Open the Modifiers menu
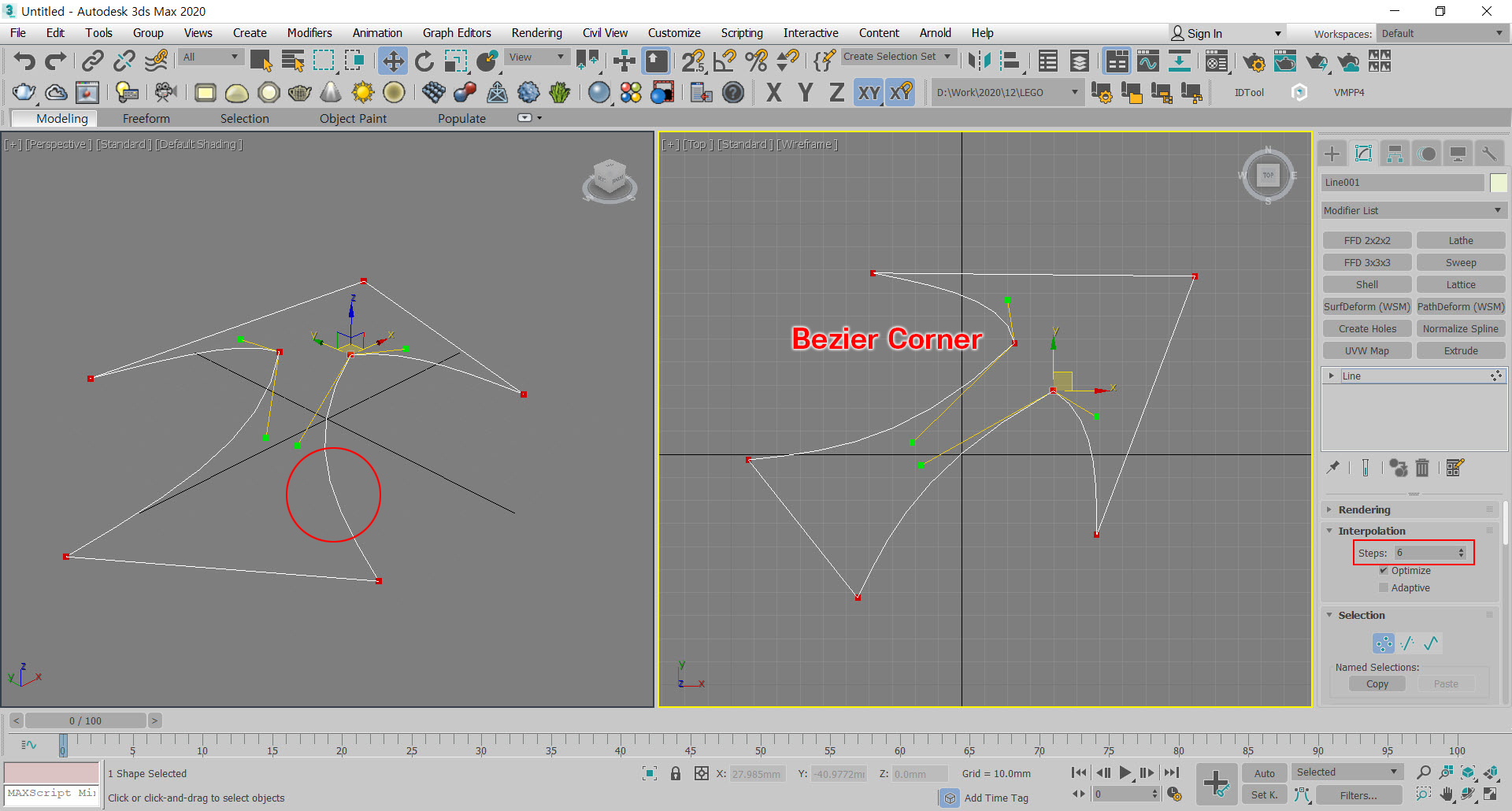The image size is (1512, 811). pyautogui.click(x=309, y=32)
